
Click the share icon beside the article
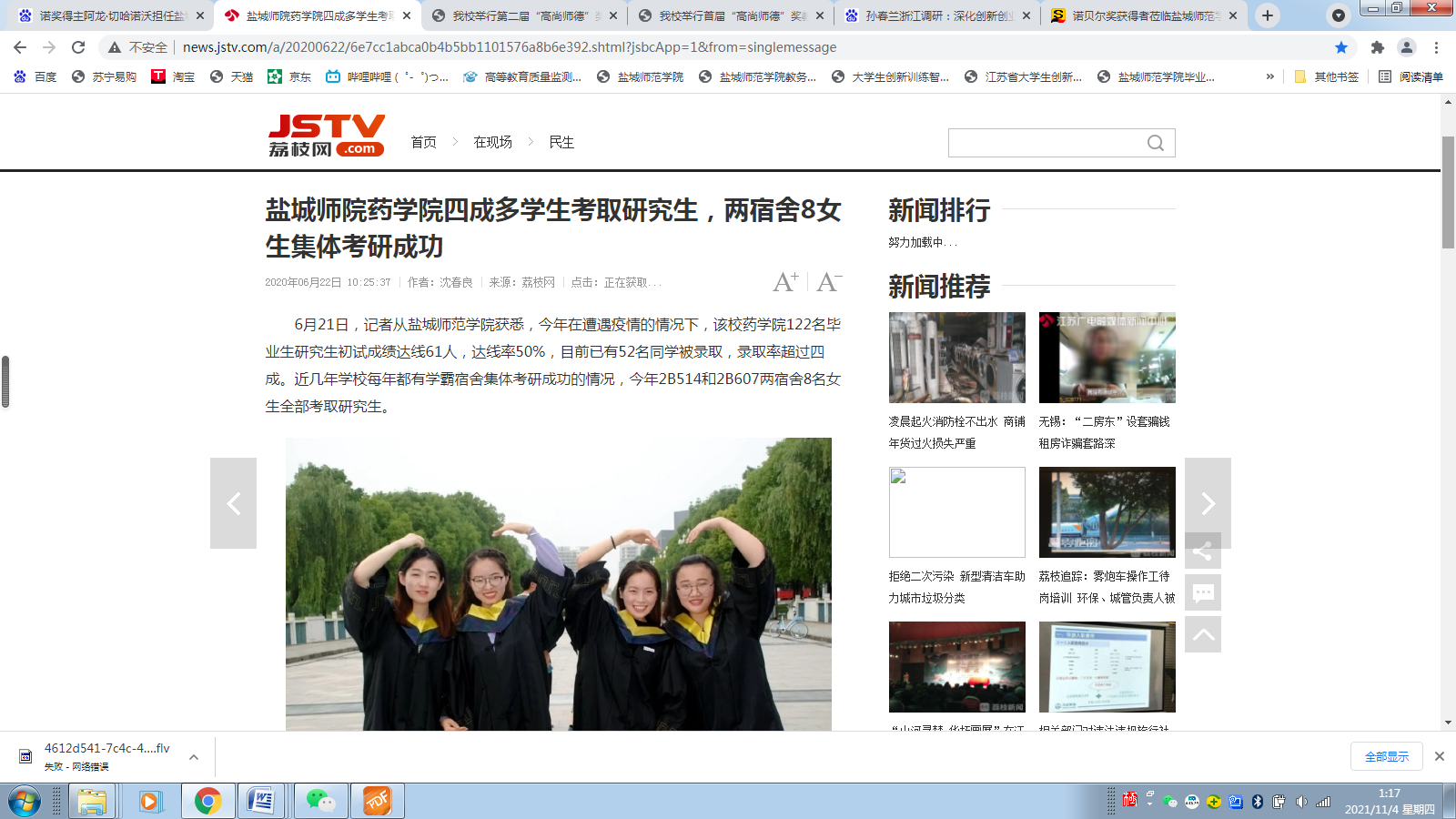click(x=1202, y=551)
